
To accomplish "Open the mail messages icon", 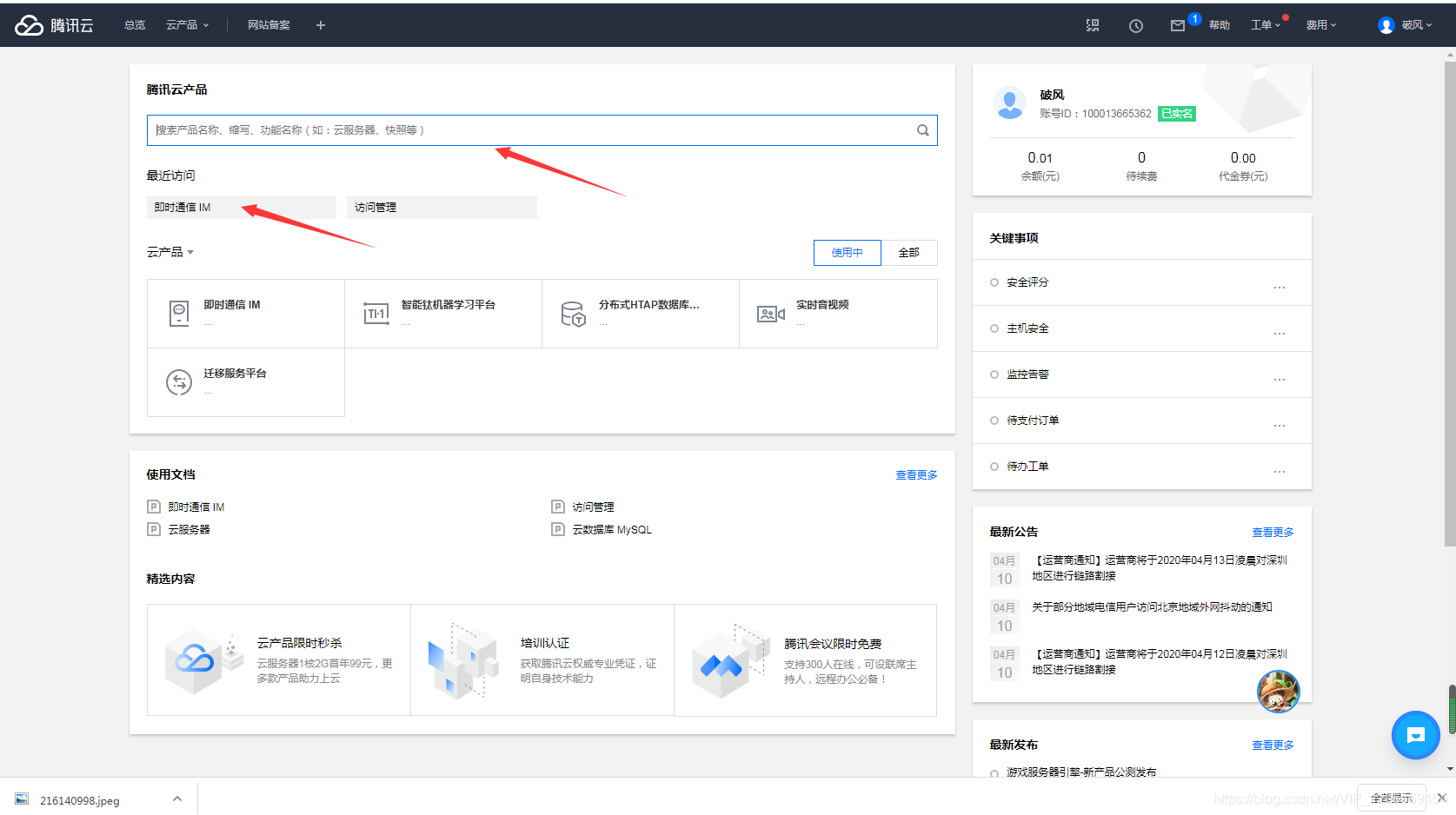I will 1178,25.
